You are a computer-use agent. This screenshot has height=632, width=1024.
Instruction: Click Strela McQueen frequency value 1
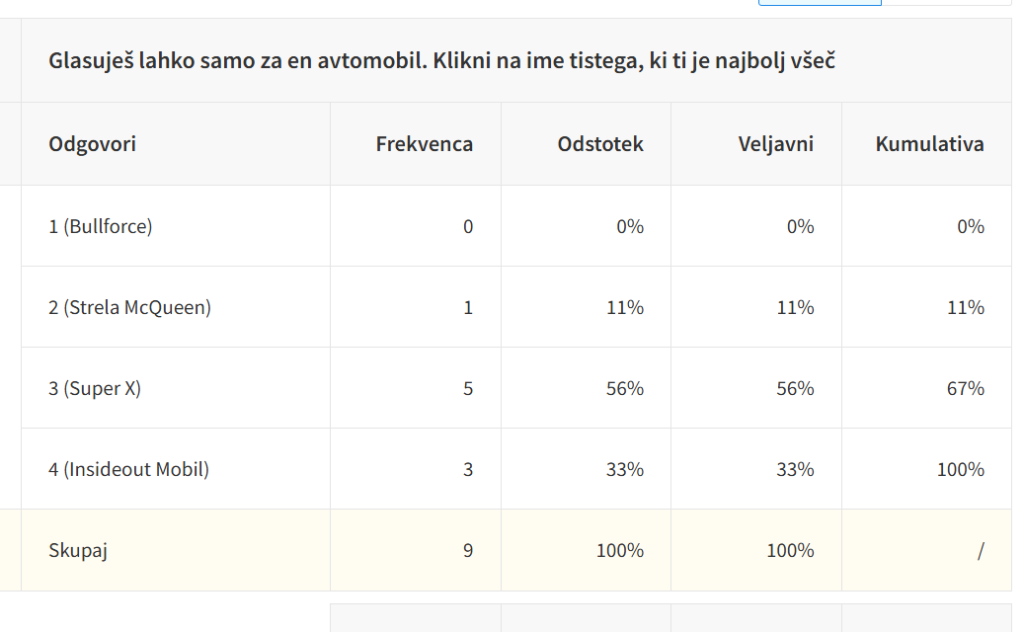(468, 307)
